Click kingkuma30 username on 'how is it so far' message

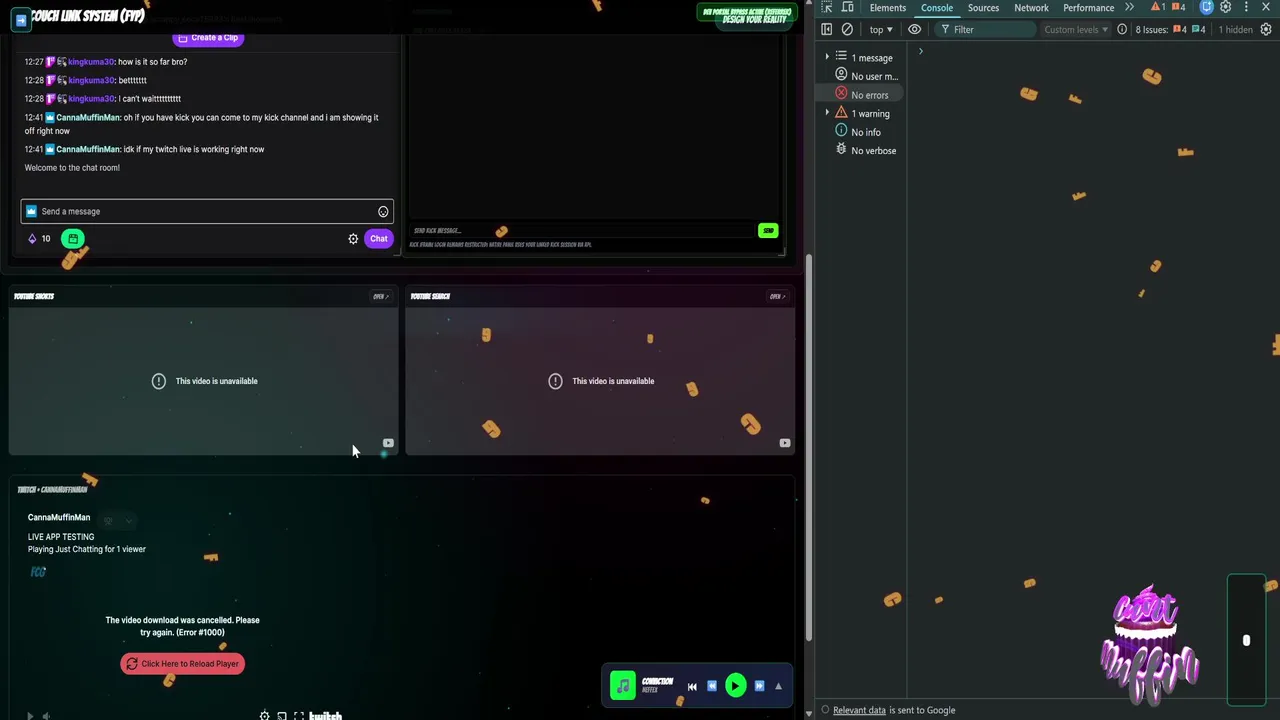(x=91, y=62)
